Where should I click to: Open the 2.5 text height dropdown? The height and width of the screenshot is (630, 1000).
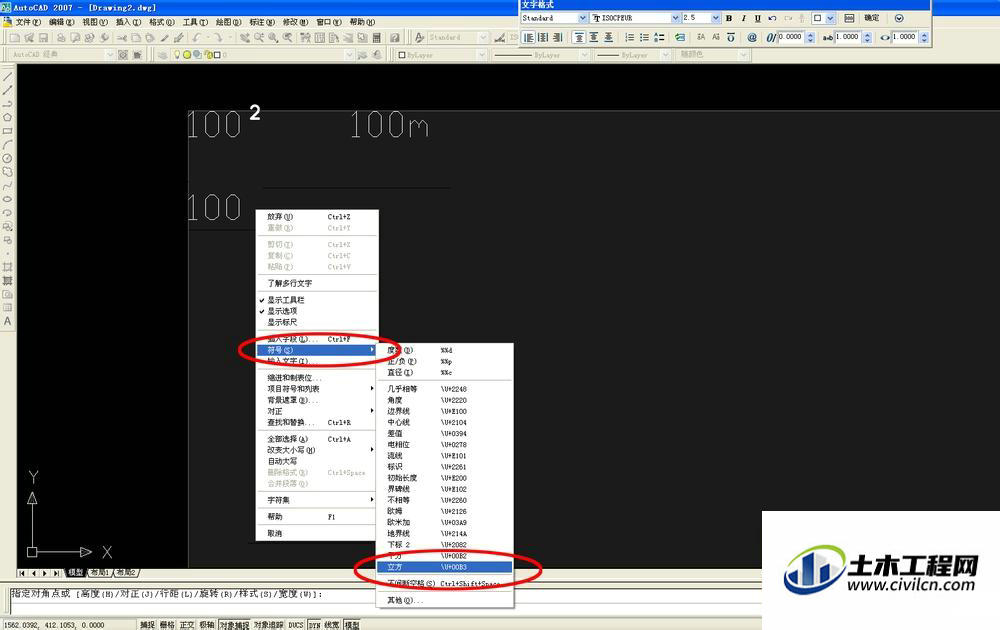pos(716,18)
